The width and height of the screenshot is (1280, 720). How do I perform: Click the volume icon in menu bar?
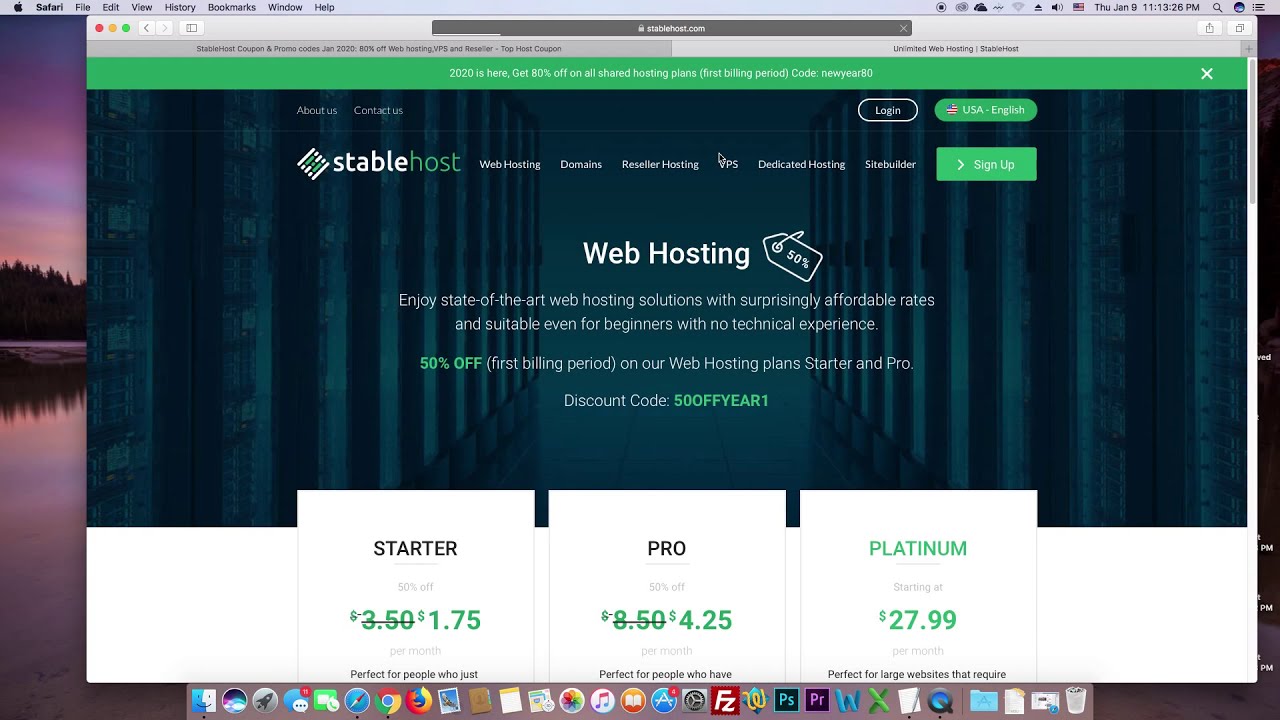[1057, 7]
